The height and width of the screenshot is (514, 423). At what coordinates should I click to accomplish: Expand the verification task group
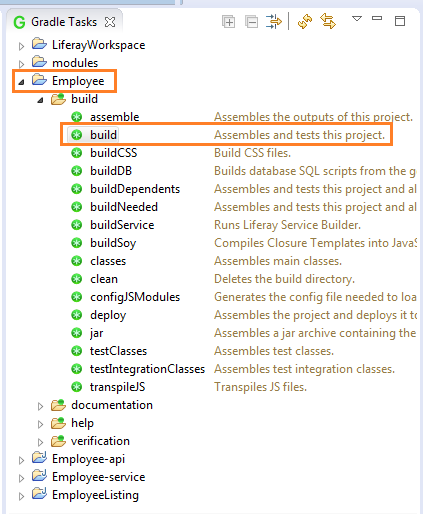click(40, 442)
